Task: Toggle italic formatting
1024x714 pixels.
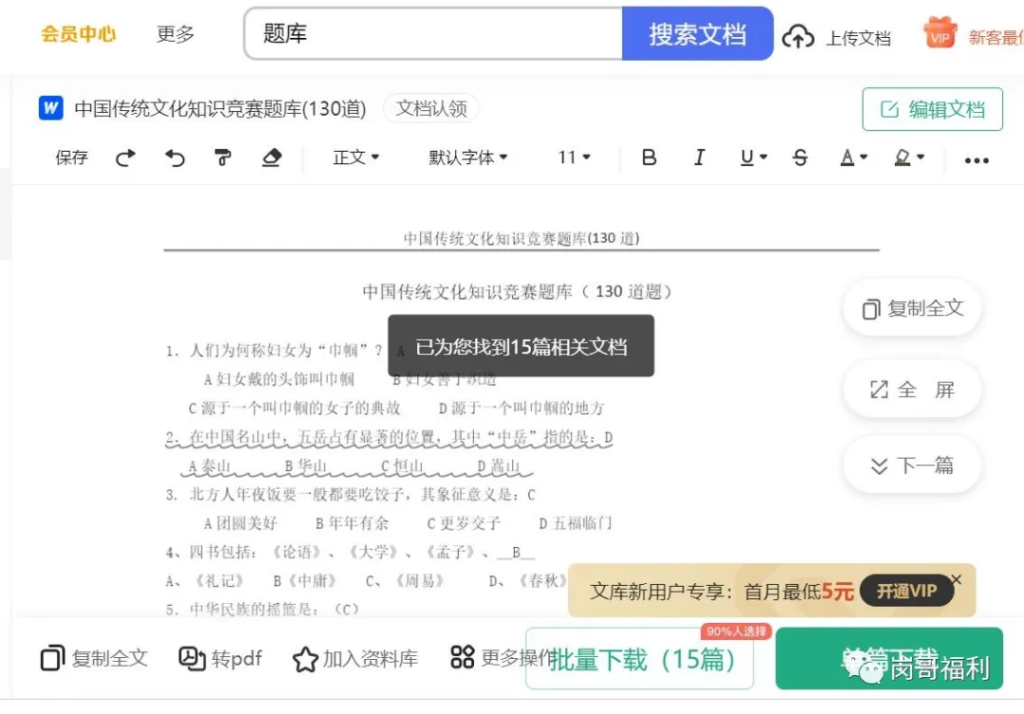Action: coord(700,157)
